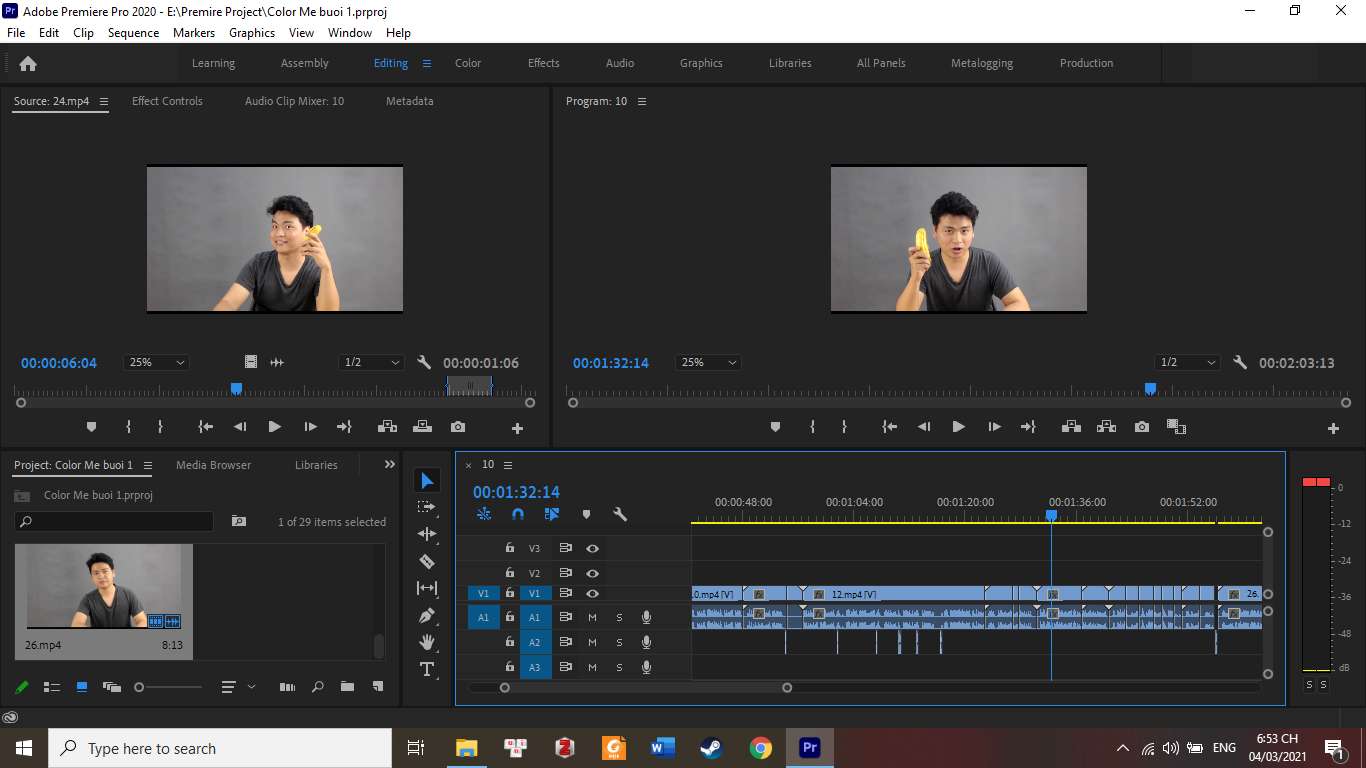This screenshot has width=1366, height=768.
Task: Toggle lock on track V1
Action: tap(510, 593)
